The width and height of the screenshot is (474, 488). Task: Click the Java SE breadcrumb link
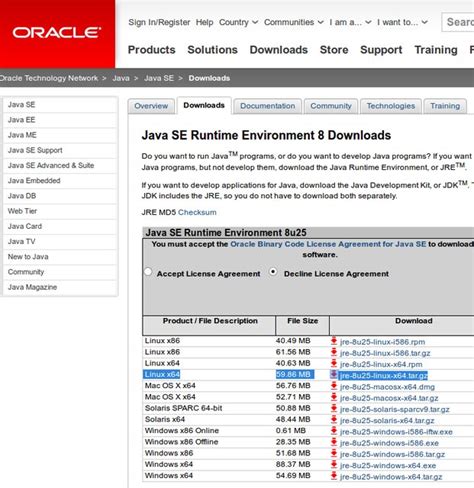pyautogui.click(x=159, y=78)
